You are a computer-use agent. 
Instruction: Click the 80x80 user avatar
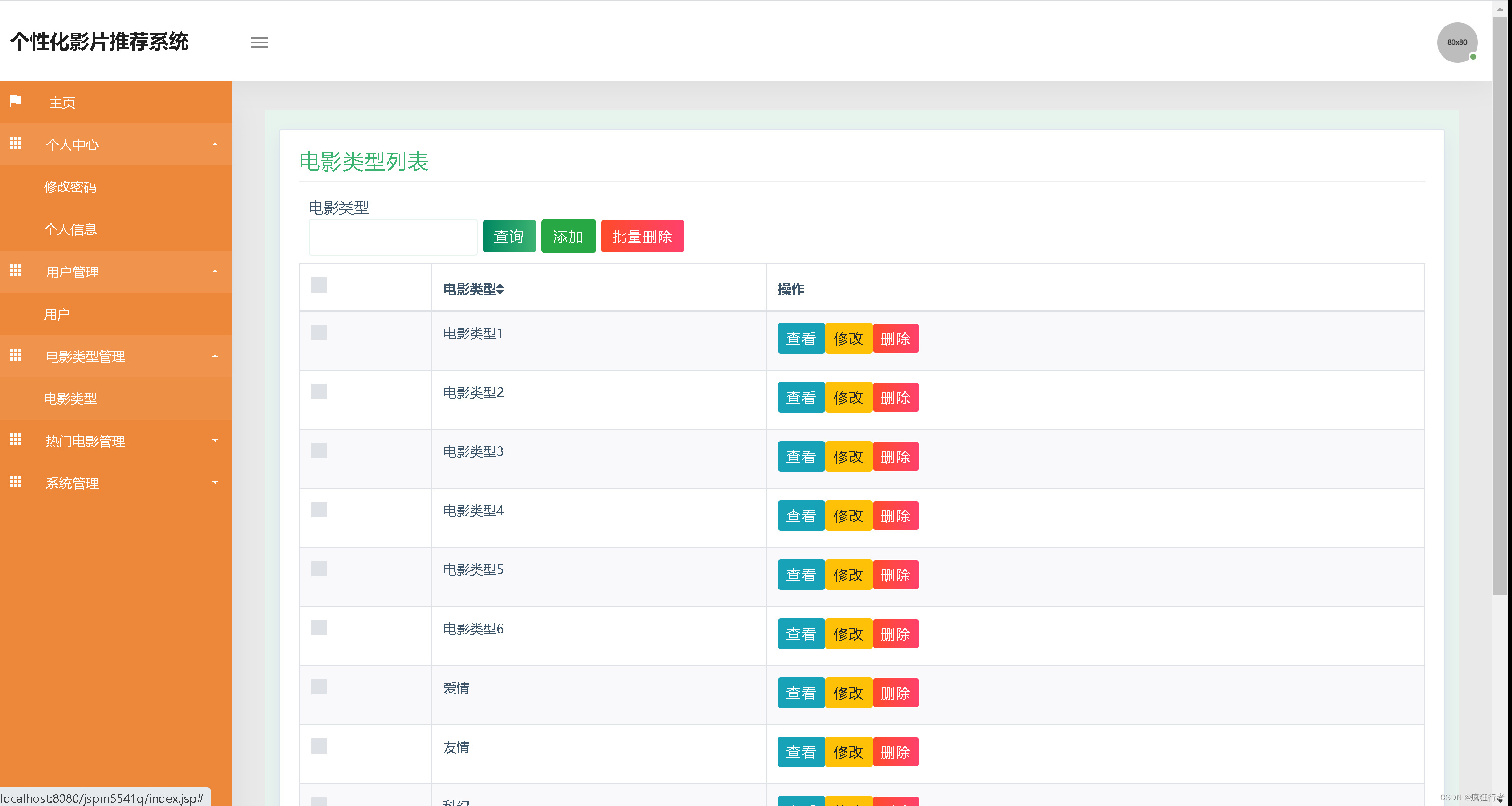tap(1456, 42)
